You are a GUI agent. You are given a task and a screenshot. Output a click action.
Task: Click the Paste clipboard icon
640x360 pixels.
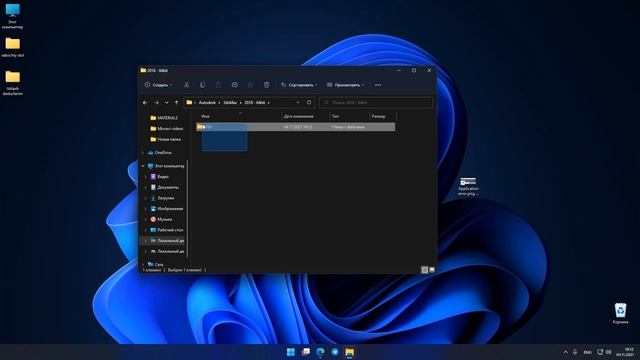coord(218,84)
